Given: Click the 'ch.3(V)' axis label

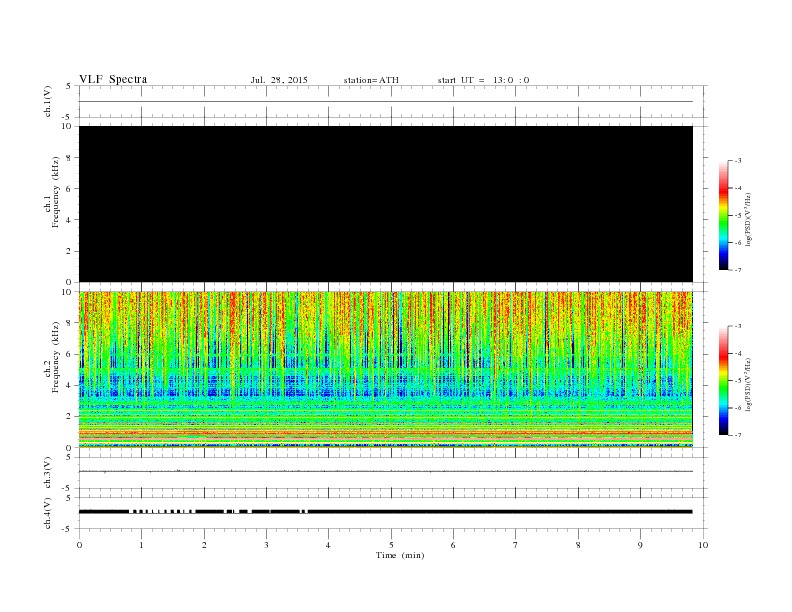Looking at the screenshot, I should 47,472.
